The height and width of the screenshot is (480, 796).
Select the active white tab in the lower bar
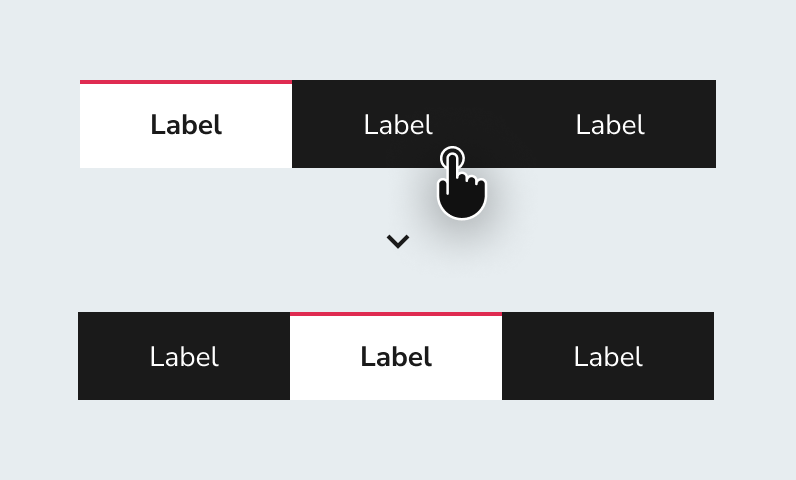(x=396, y=356)
